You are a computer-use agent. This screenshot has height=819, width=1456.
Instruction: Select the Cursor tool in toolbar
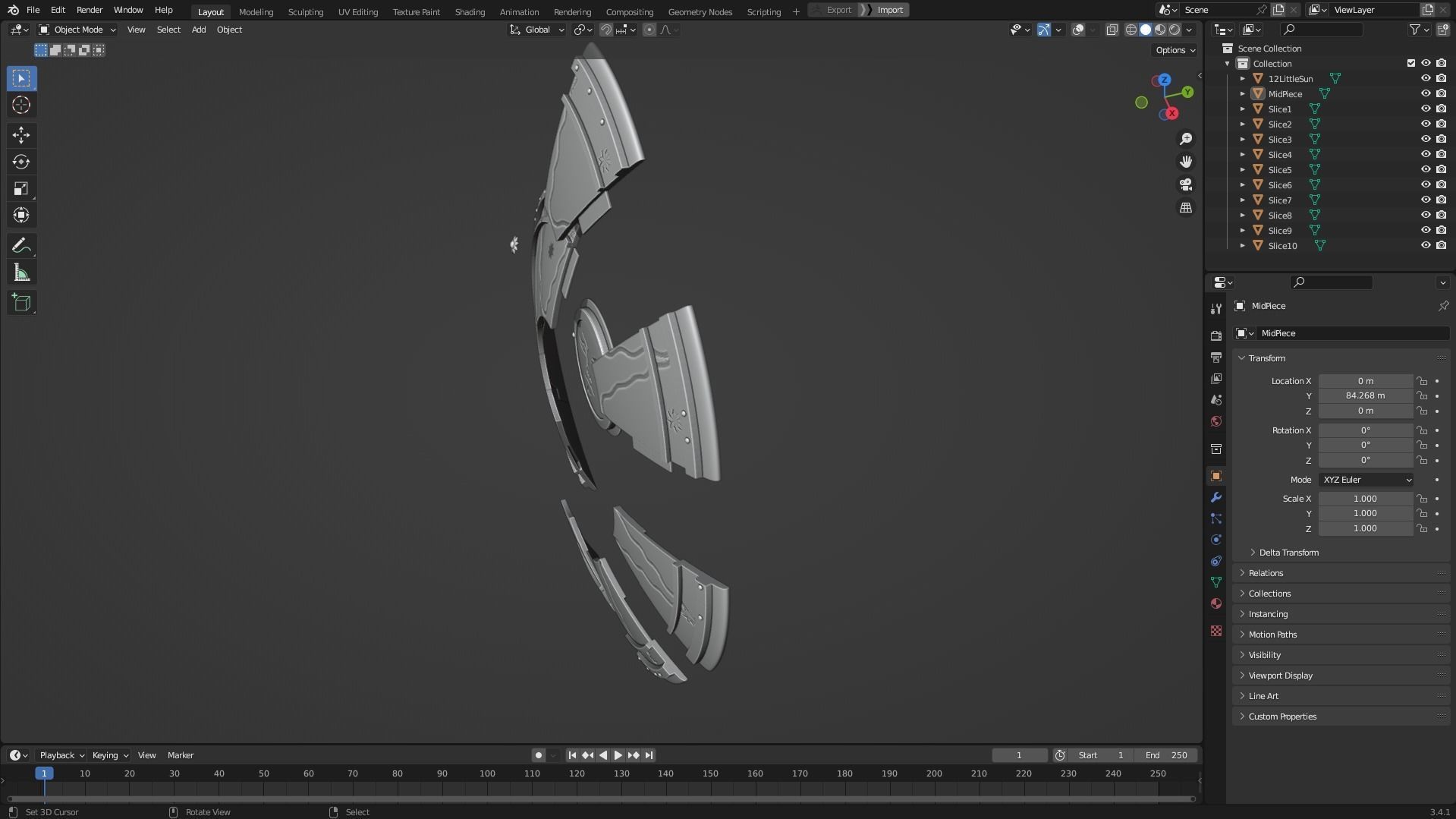pyautogui.click(x=21, y=105)
